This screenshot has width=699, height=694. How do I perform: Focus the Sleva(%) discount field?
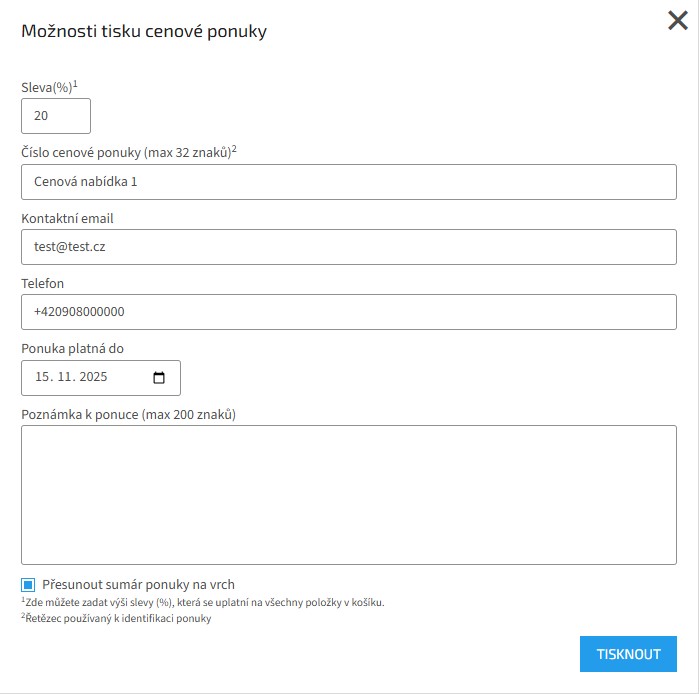[56, 116]
